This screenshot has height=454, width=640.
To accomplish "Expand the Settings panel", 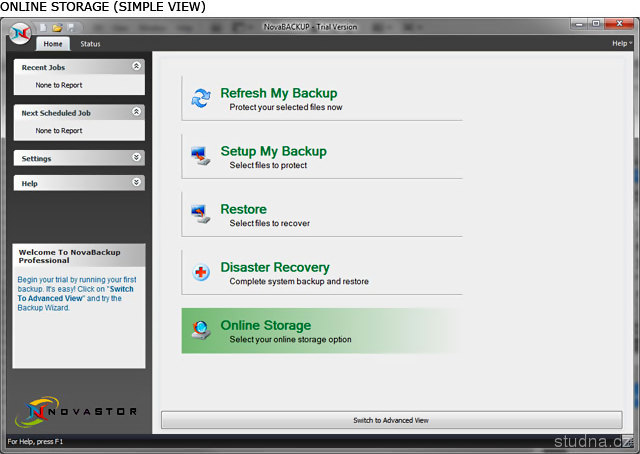I will click(x=136, y=157).
